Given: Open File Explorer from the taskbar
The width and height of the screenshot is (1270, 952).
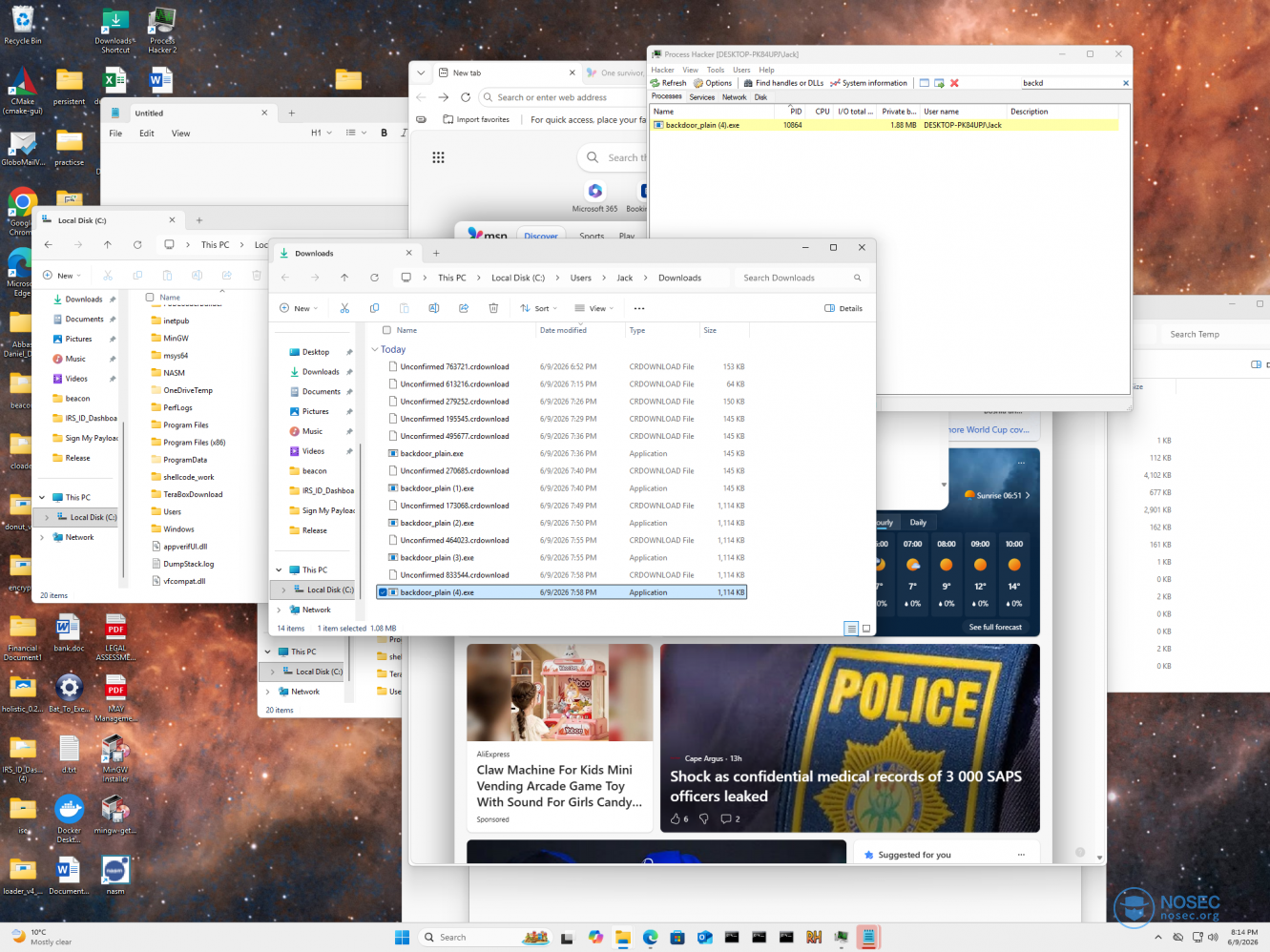Looking at the screenshot, I should click(x=622, y=937).
